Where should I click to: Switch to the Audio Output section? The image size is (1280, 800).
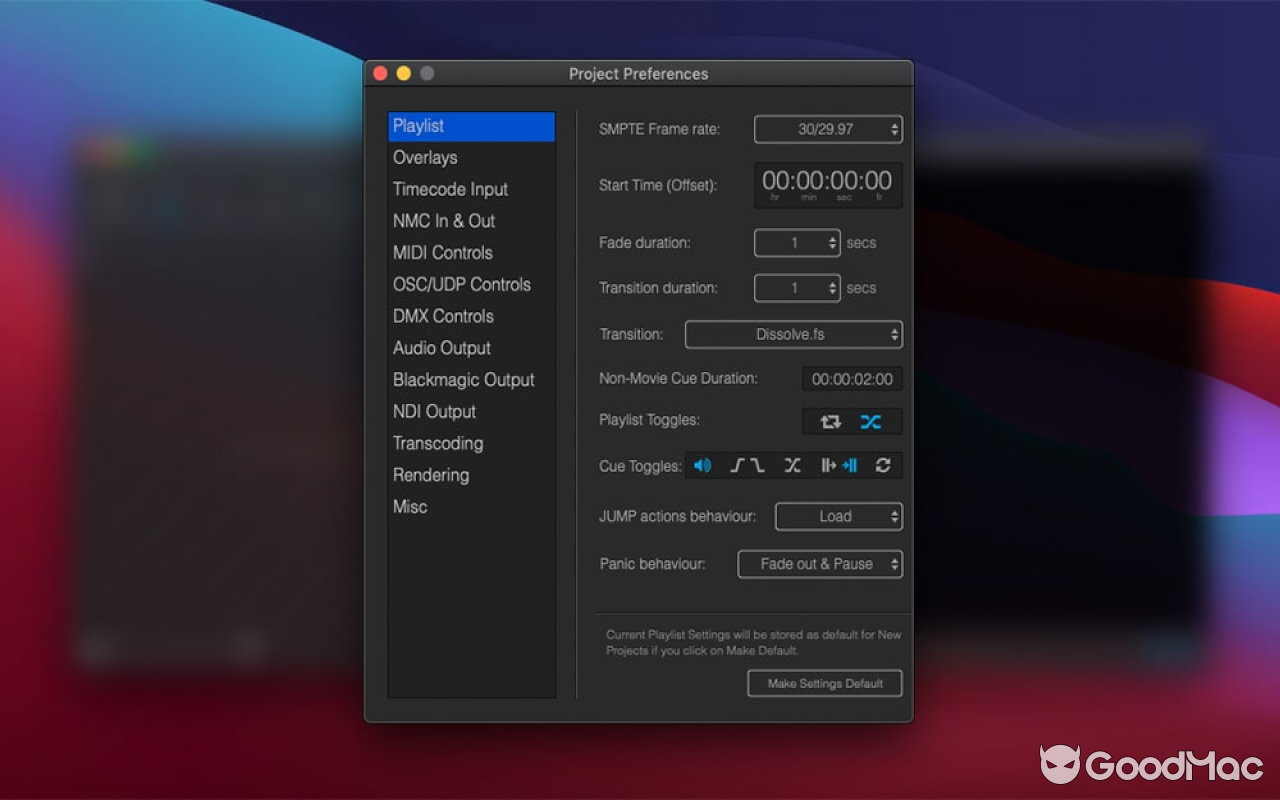[442, 348]
